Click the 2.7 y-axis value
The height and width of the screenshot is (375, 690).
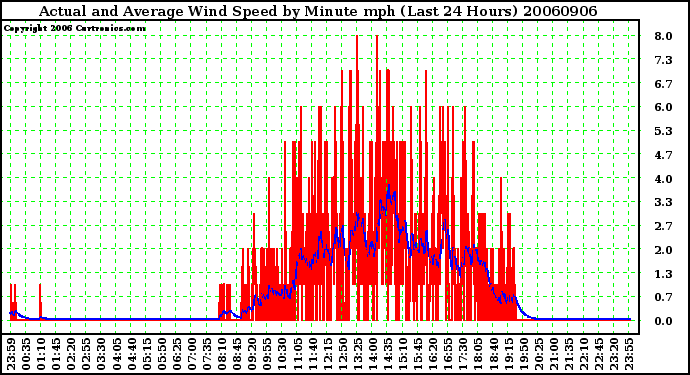pos(663,226)
